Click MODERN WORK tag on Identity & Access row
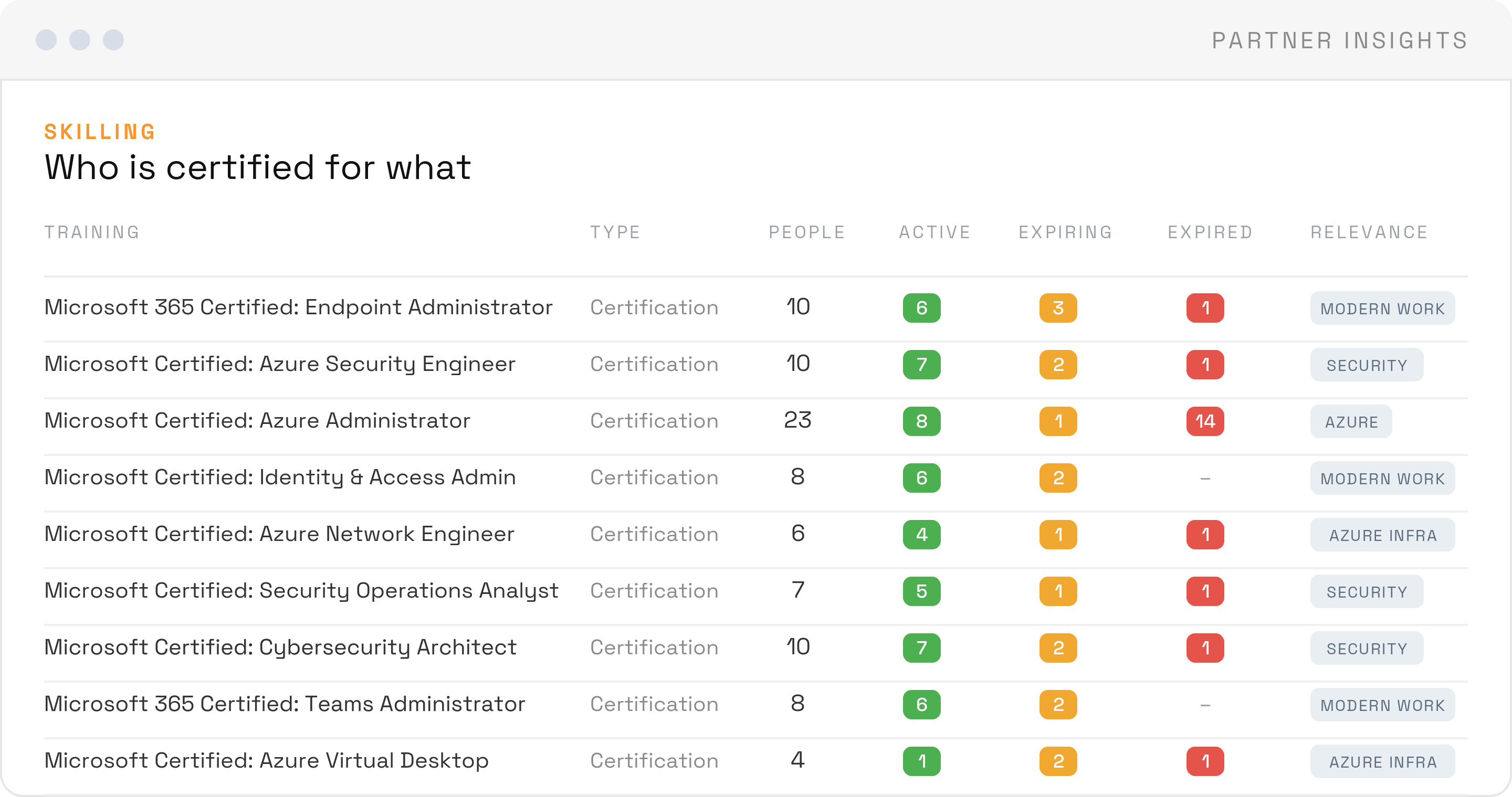The image size is (1512, 797). 1382,479
